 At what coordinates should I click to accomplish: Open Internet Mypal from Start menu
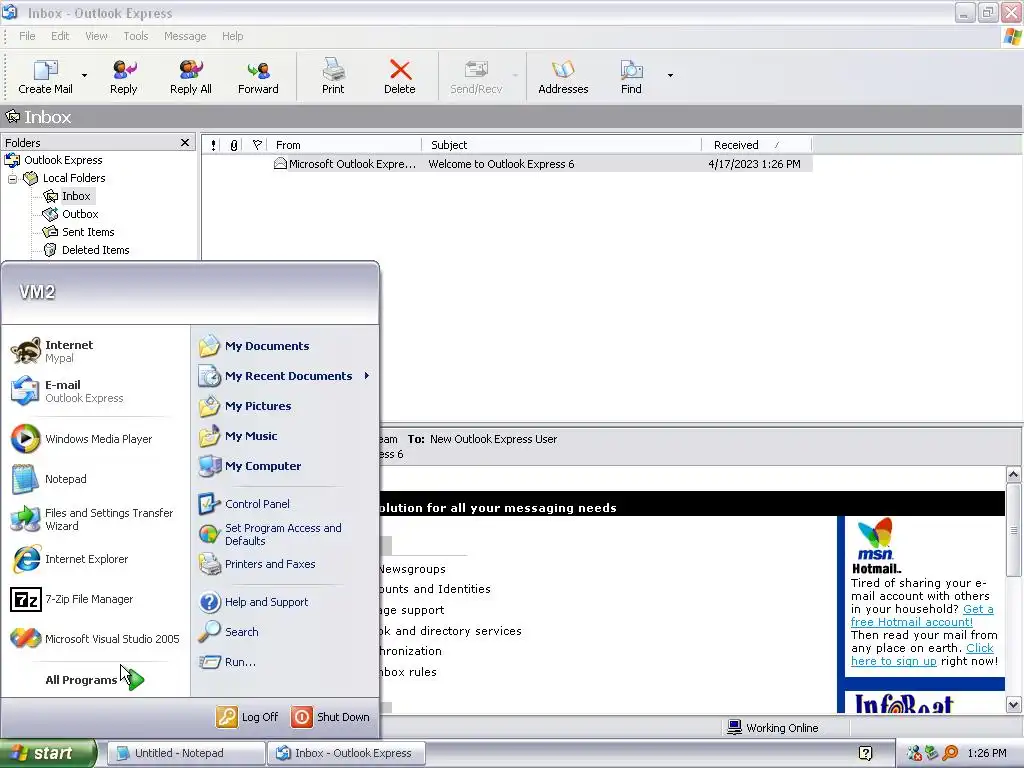(x=95, y=351)
